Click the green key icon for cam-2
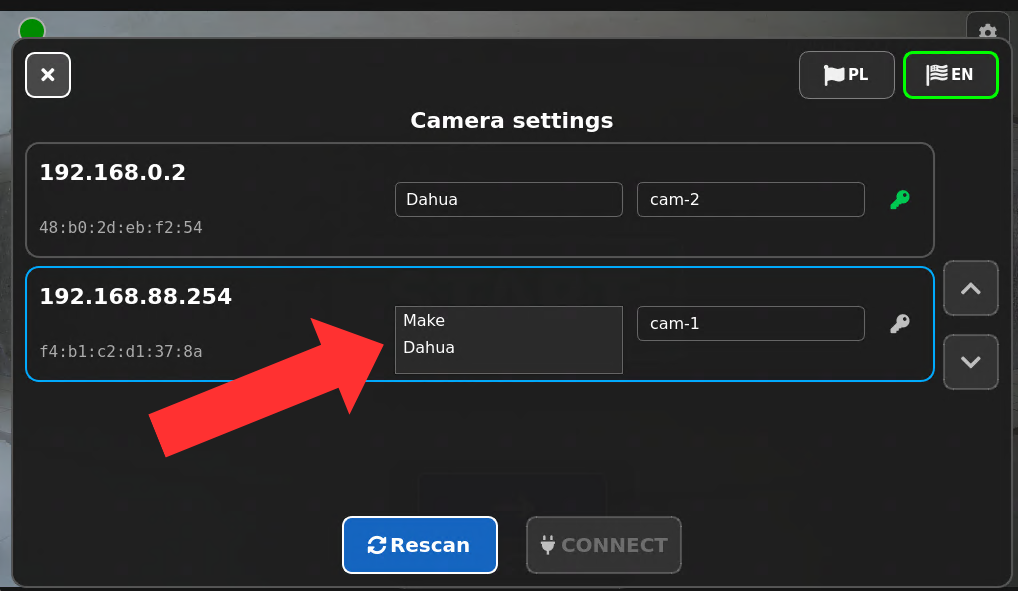The height and width of the screenshot is (591, 1018). coord(899,199)
